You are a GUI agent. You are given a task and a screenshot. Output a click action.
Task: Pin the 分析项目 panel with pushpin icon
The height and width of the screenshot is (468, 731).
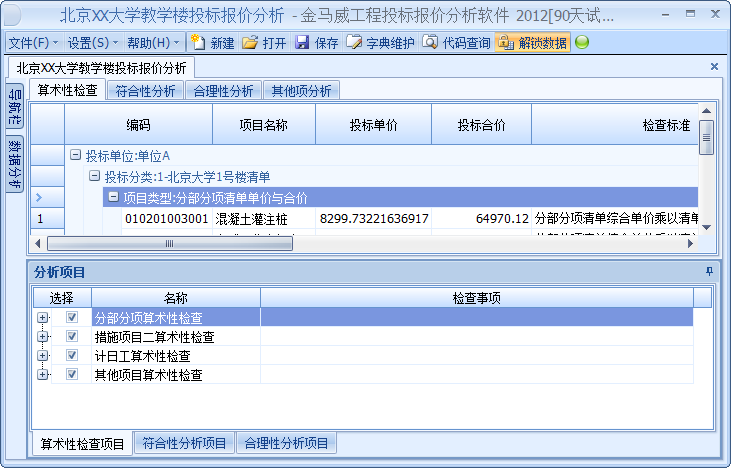click(710, 271)
